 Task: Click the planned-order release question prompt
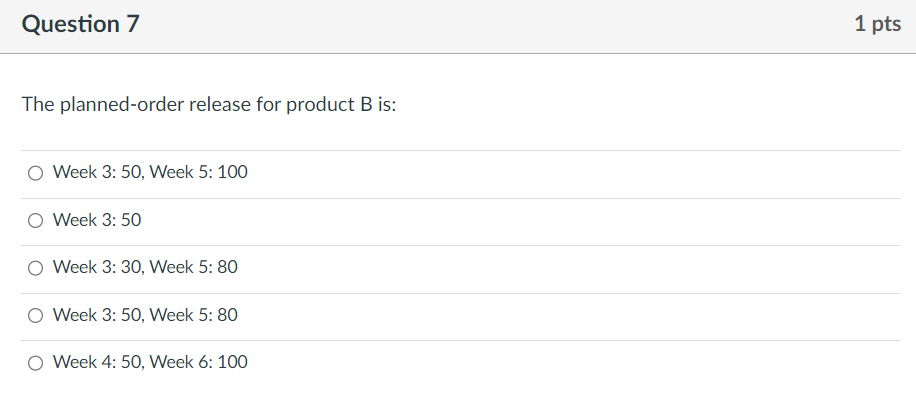coord(209,105)
